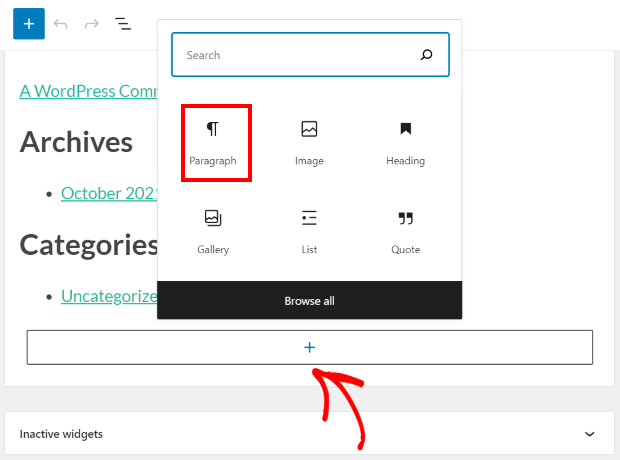Toggle the blue block inserter plus button
The image size is (620, 460).
pyautogui.click(x=29, y=24)
